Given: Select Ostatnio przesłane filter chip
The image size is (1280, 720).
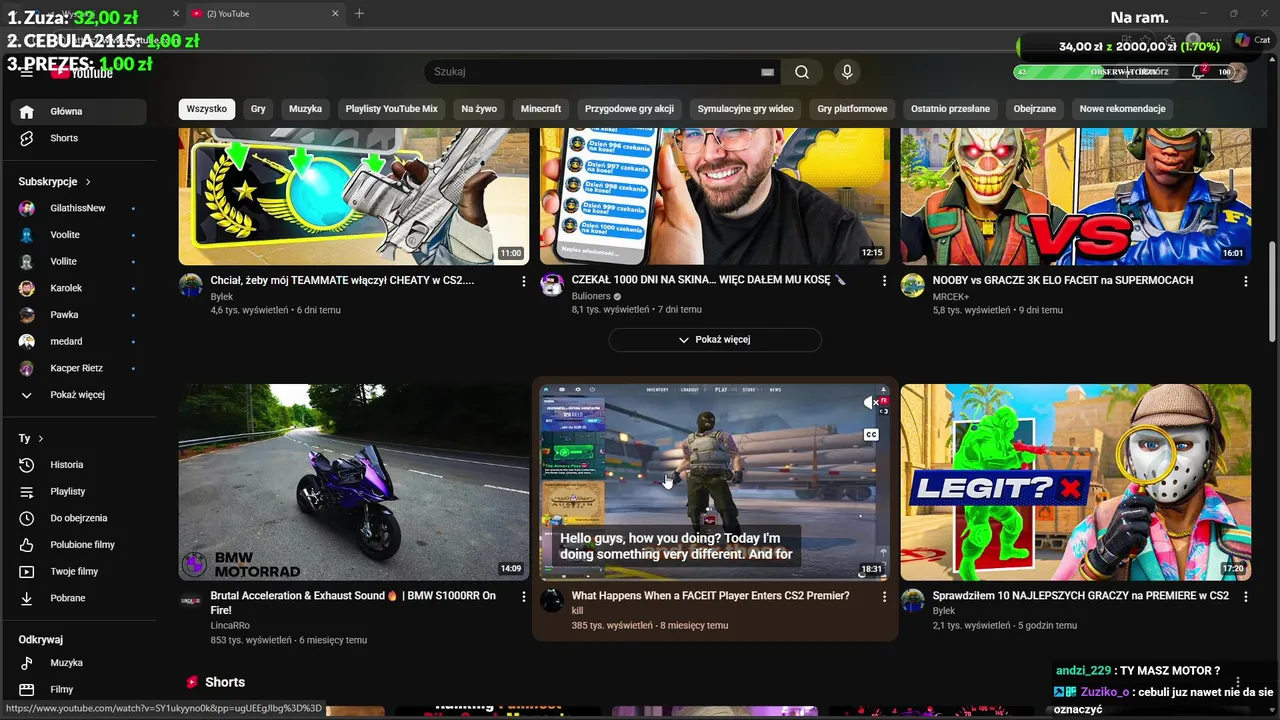Looking at the screenshot, I should pos(950,109).
